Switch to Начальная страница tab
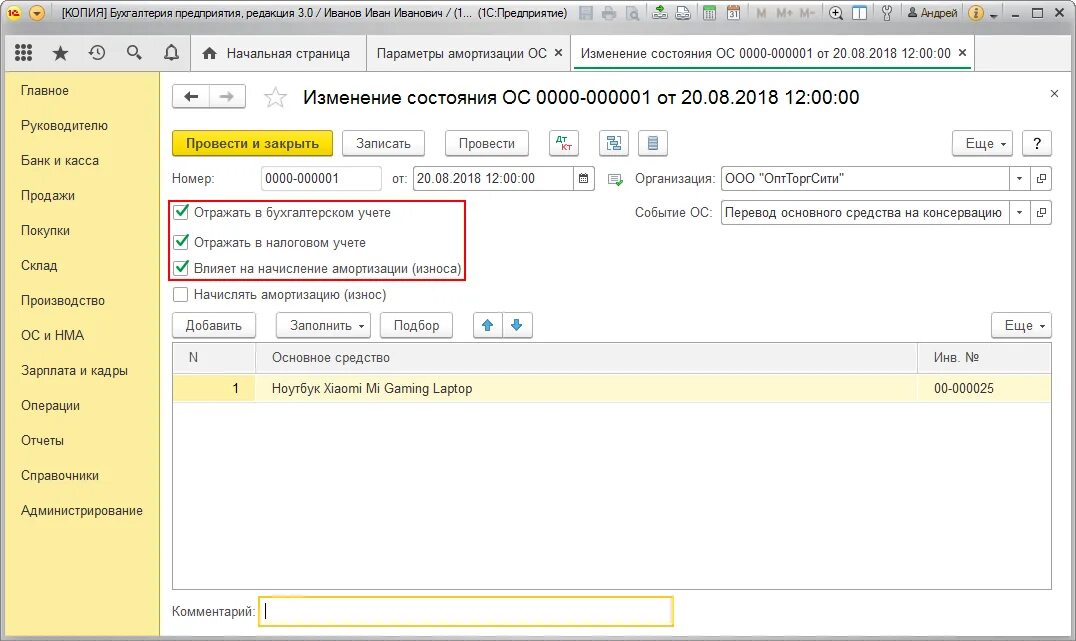This screenshot has width=1076, height=641. tap(277, 54)
